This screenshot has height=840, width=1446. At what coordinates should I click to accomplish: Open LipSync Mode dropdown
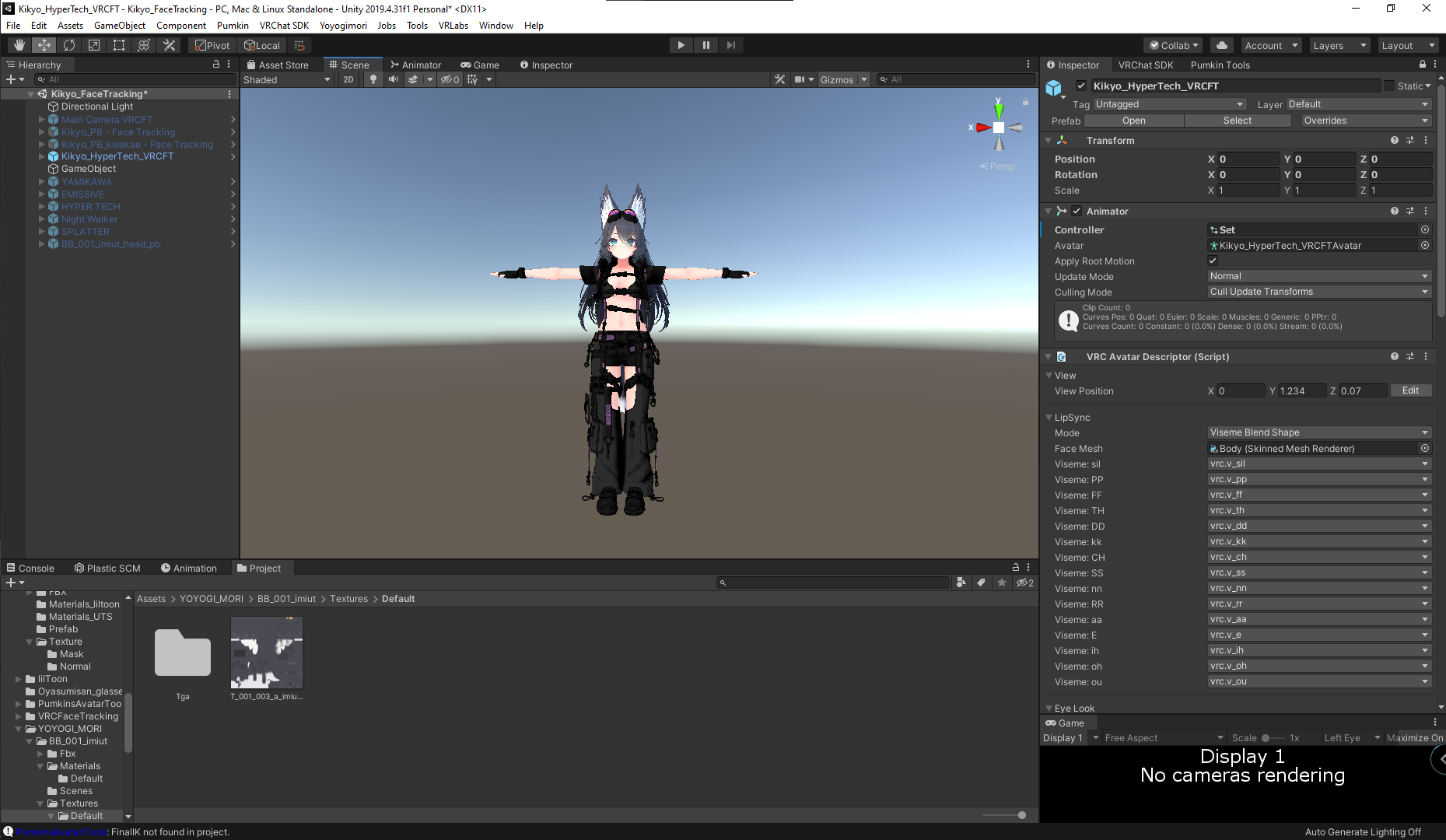[1319, 432]
